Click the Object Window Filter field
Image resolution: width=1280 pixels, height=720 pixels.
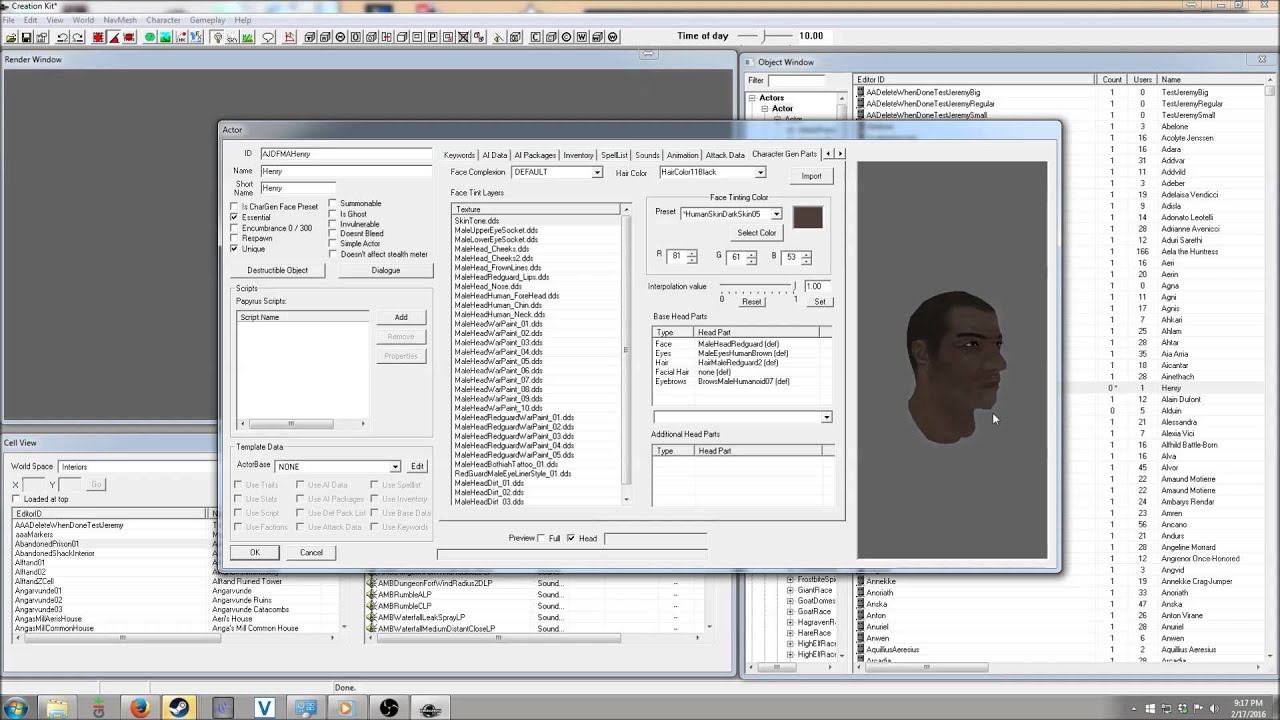796,80
